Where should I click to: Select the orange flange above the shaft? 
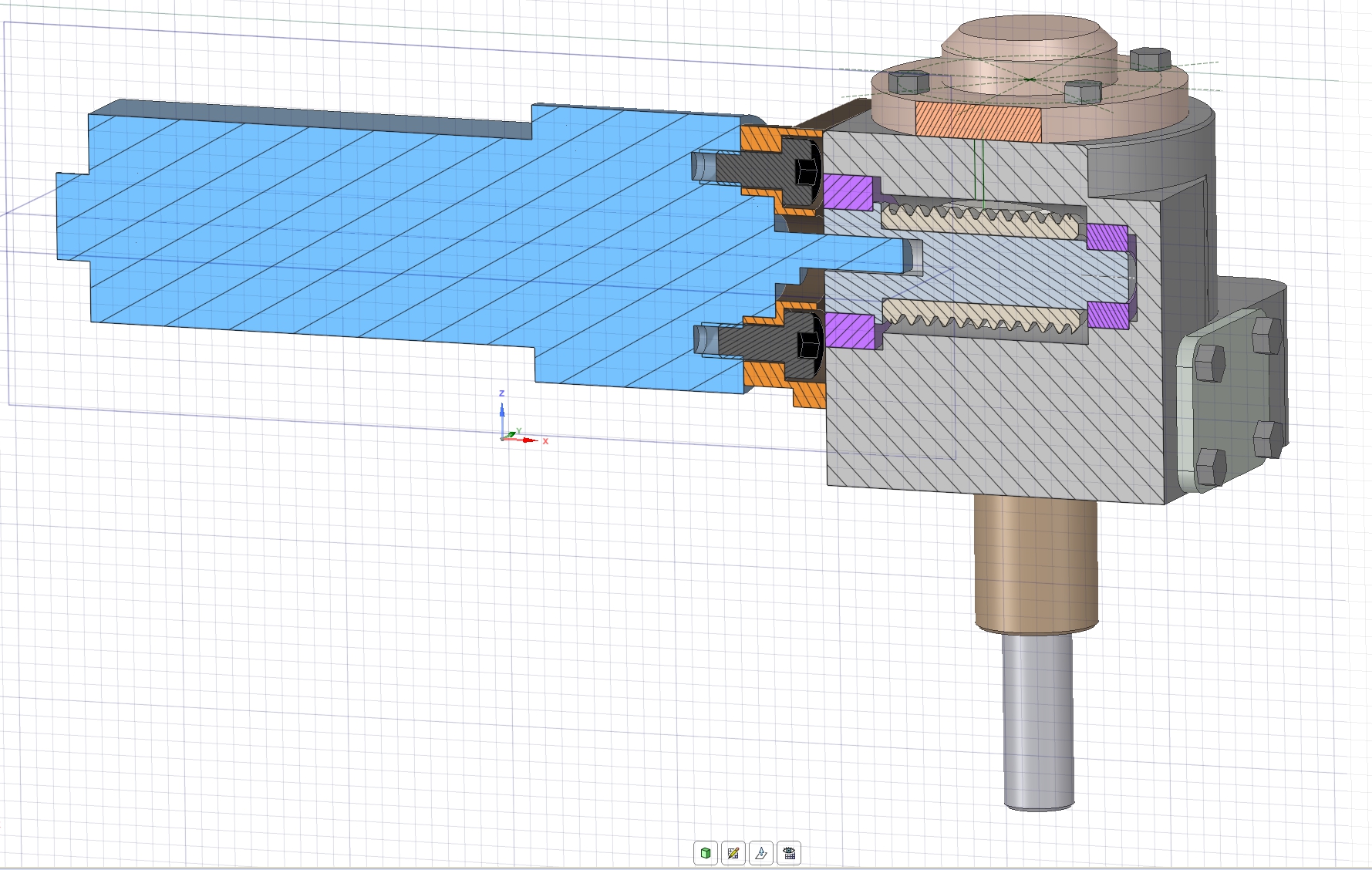coord(760,139)
